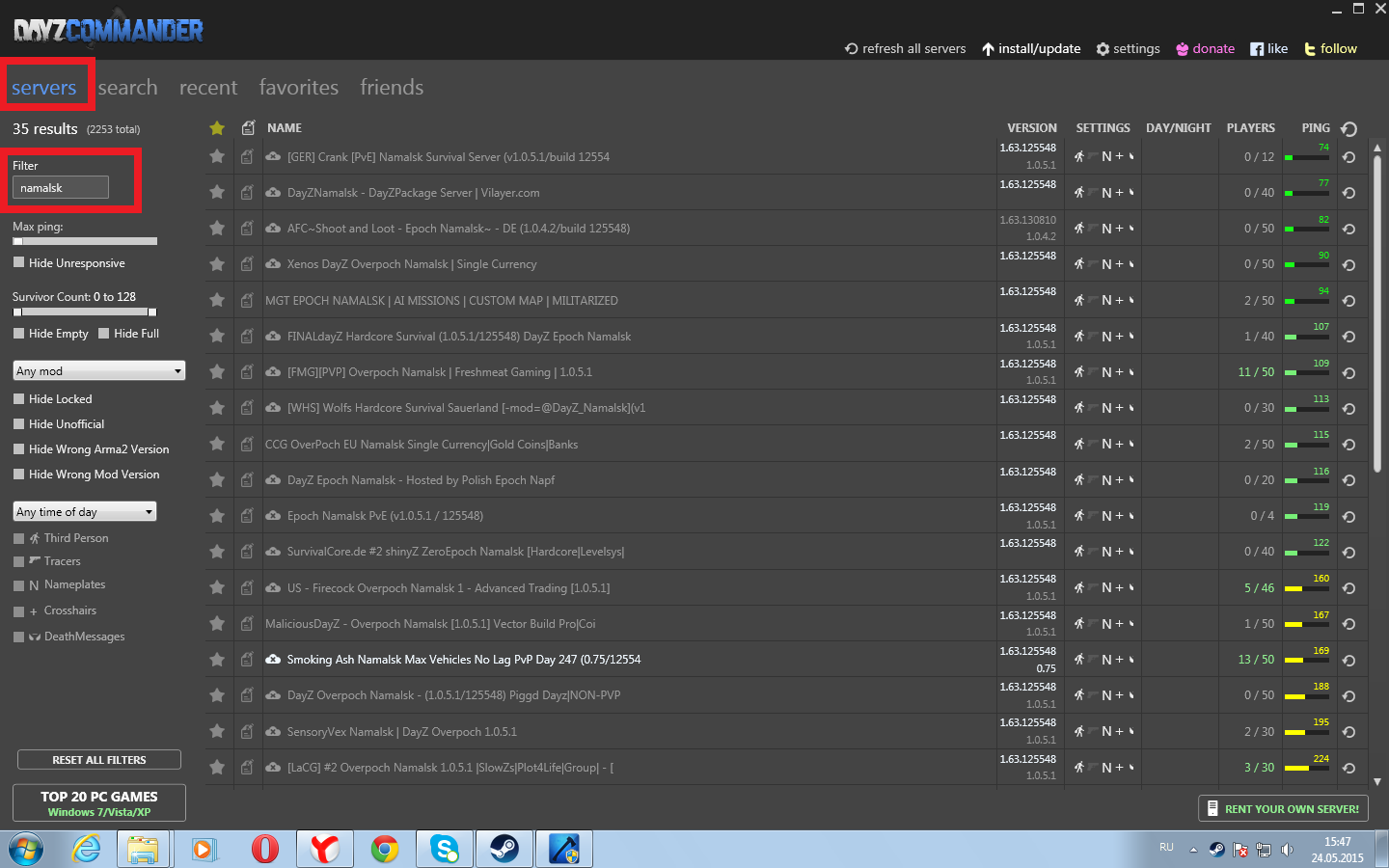Open the Any mod dropdown
1389x868 pixels.
click(99, 370)
